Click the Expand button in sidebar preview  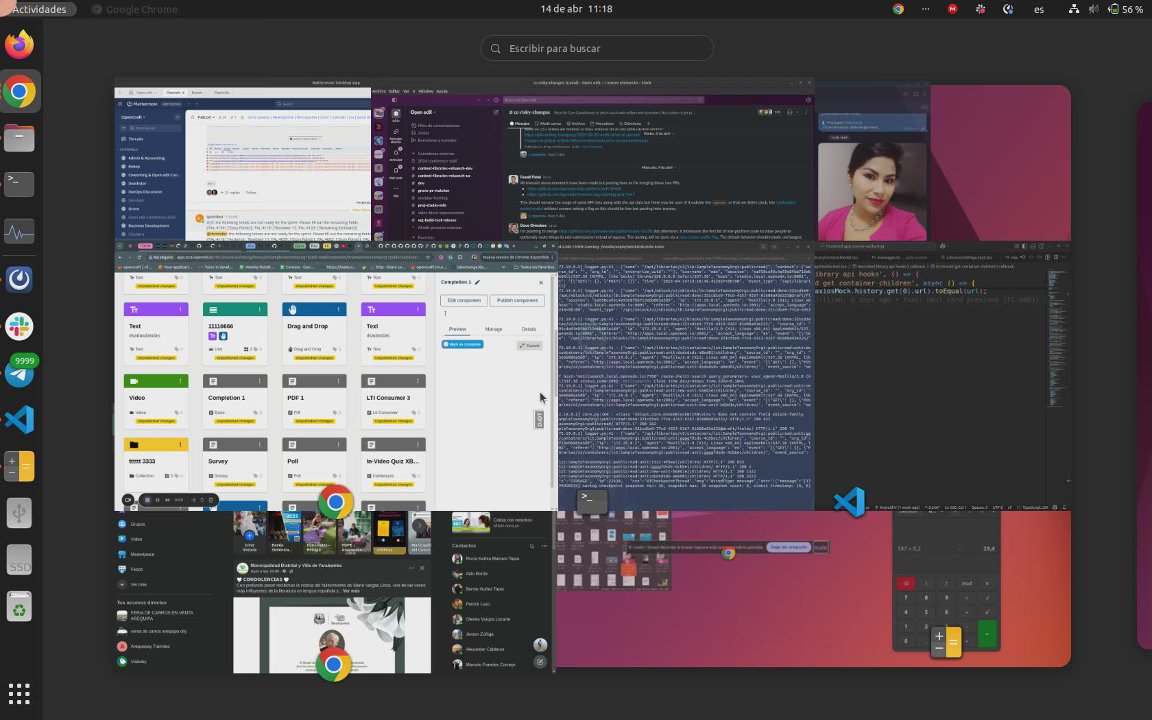click(530, 345)
